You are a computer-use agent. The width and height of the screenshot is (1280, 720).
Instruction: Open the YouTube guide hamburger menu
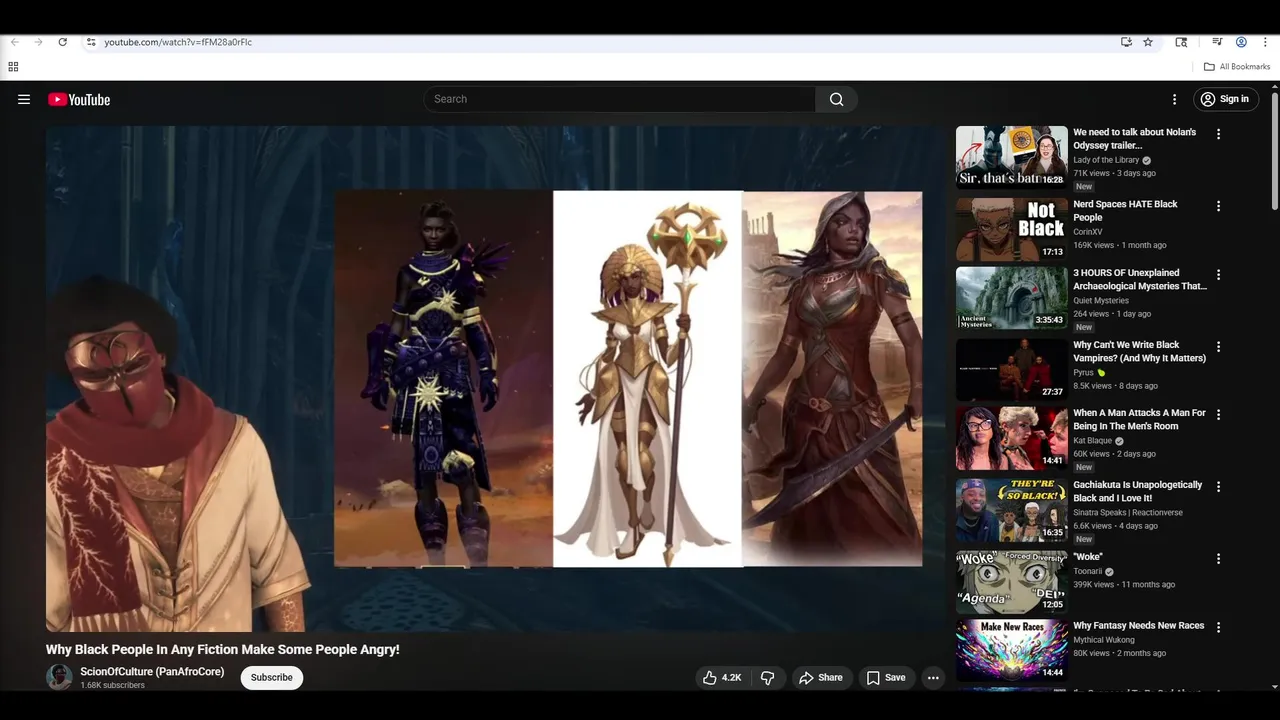point(24,99)
